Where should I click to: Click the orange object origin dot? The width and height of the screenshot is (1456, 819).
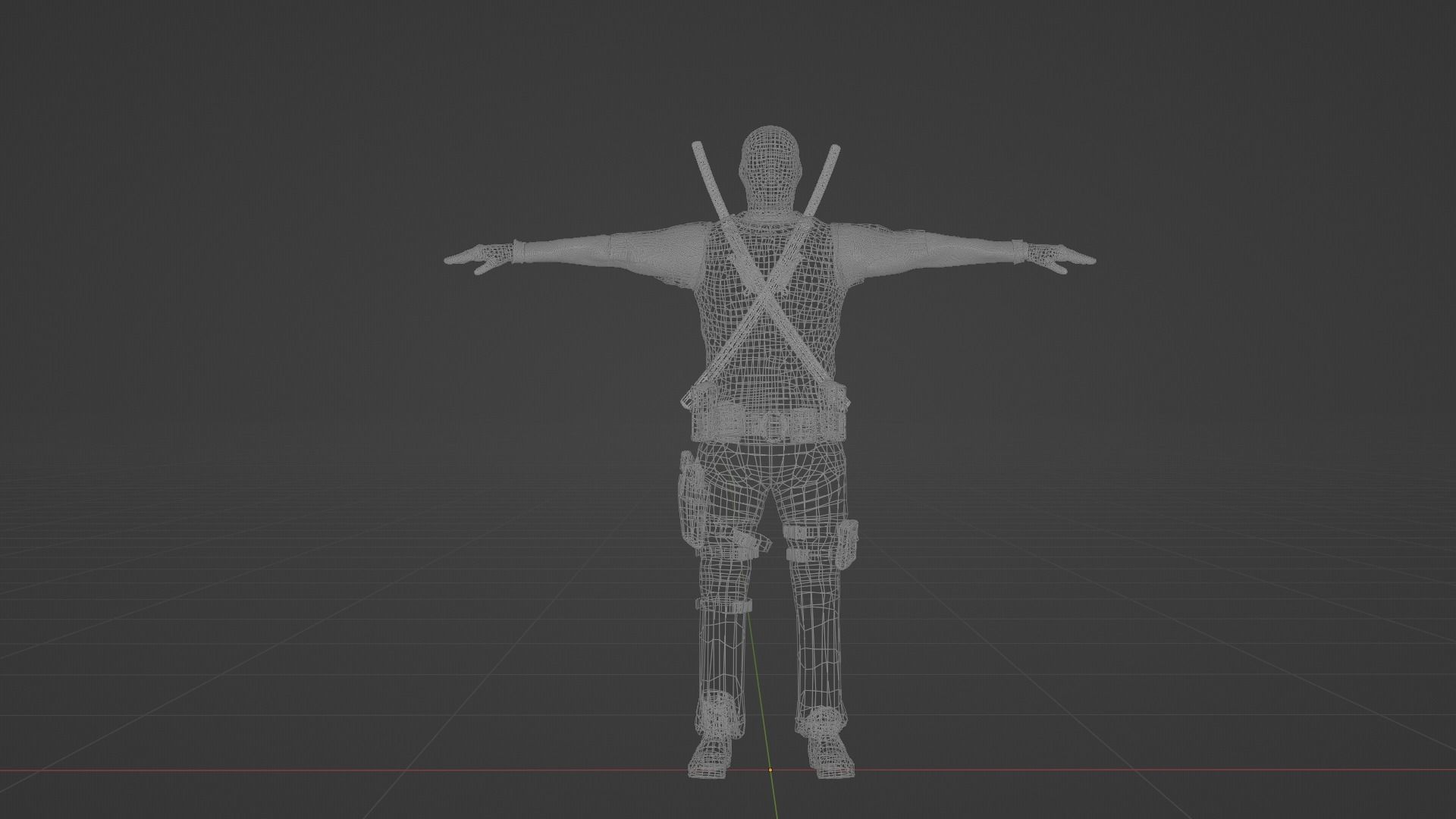770,770
